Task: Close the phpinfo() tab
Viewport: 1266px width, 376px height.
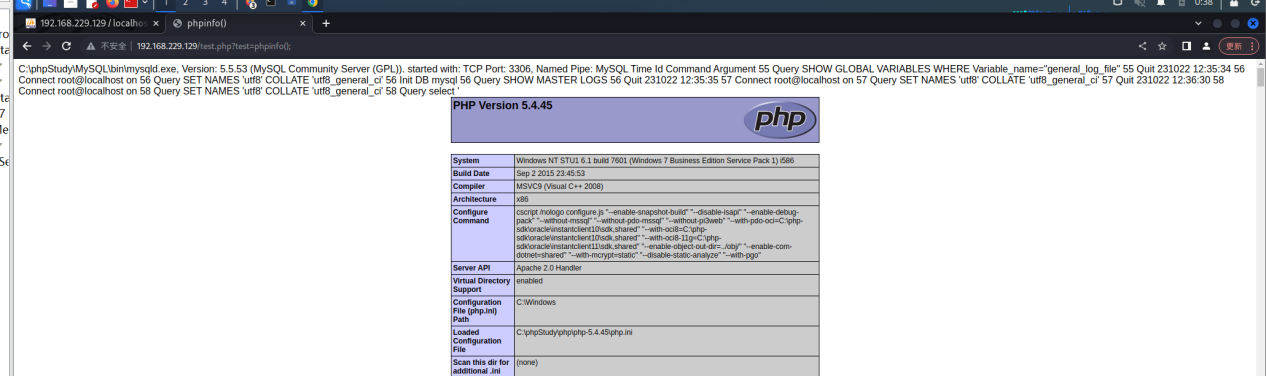Action: tap(302, 23)
